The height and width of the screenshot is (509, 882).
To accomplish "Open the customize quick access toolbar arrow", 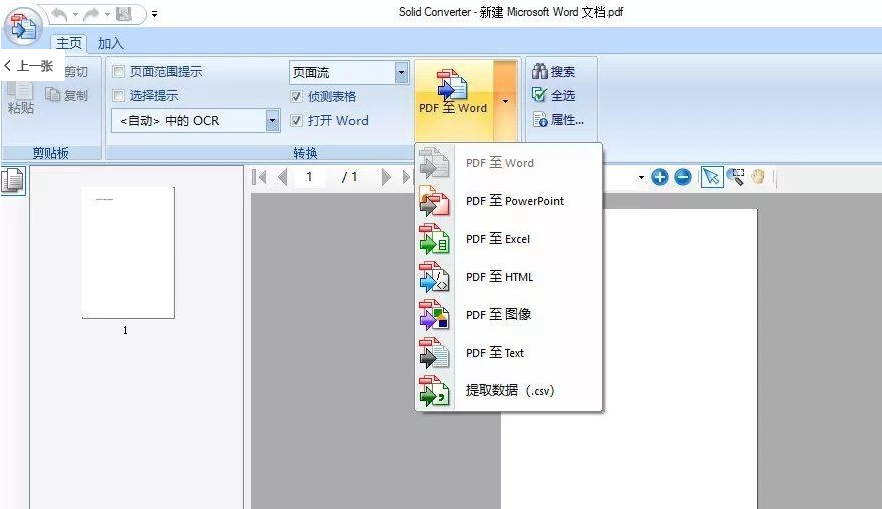I will [154, 15].
